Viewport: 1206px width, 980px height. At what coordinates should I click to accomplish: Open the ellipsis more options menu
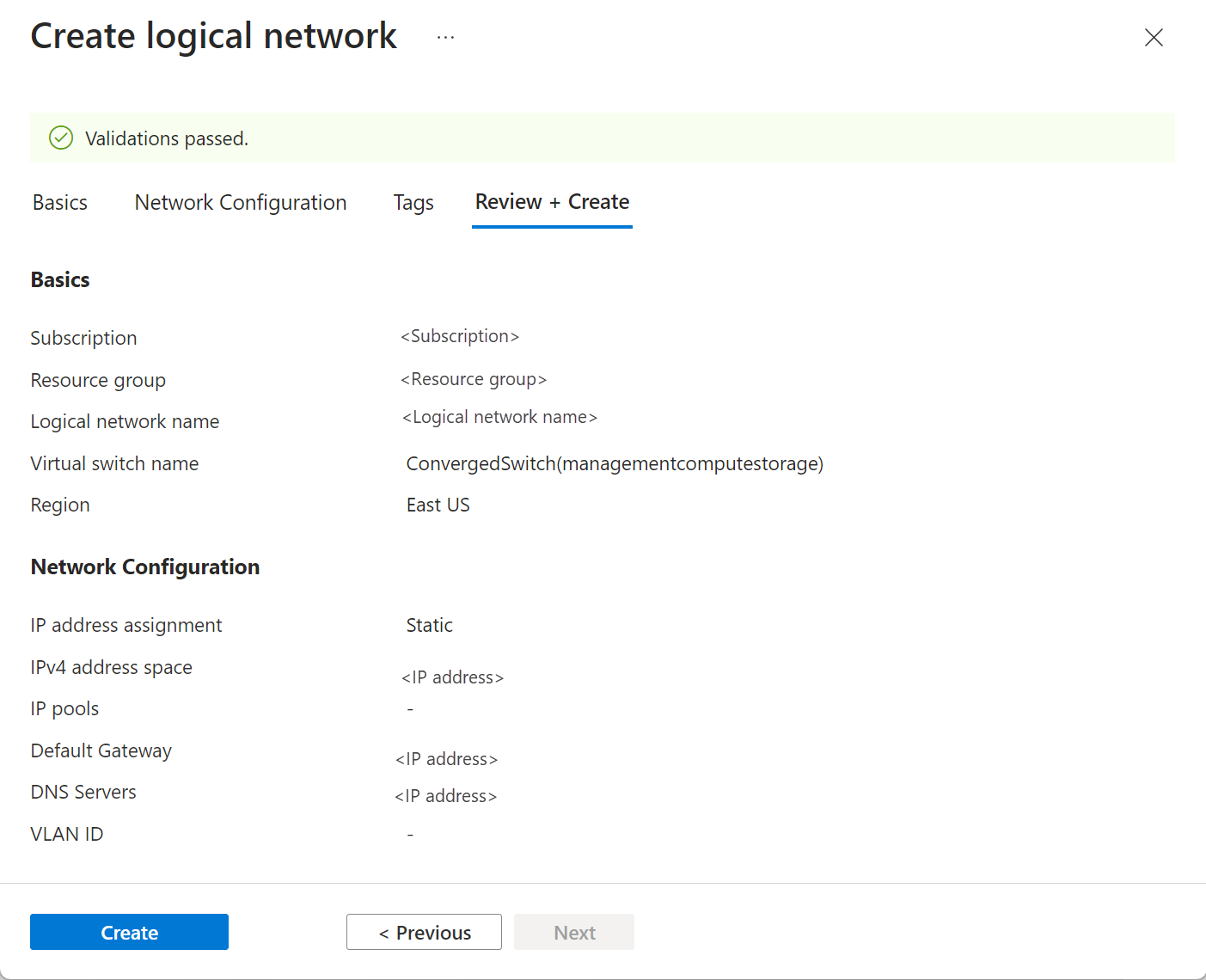point(445,38)
